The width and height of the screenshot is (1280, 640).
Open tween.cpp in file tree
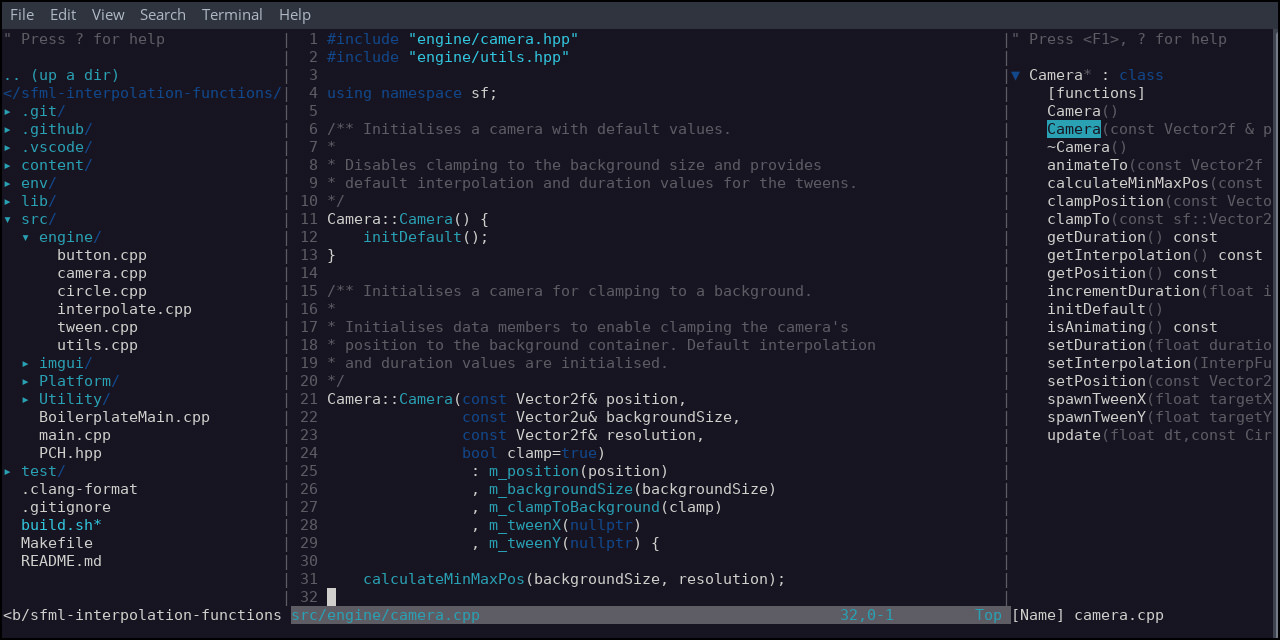click(x=97, y=327)
